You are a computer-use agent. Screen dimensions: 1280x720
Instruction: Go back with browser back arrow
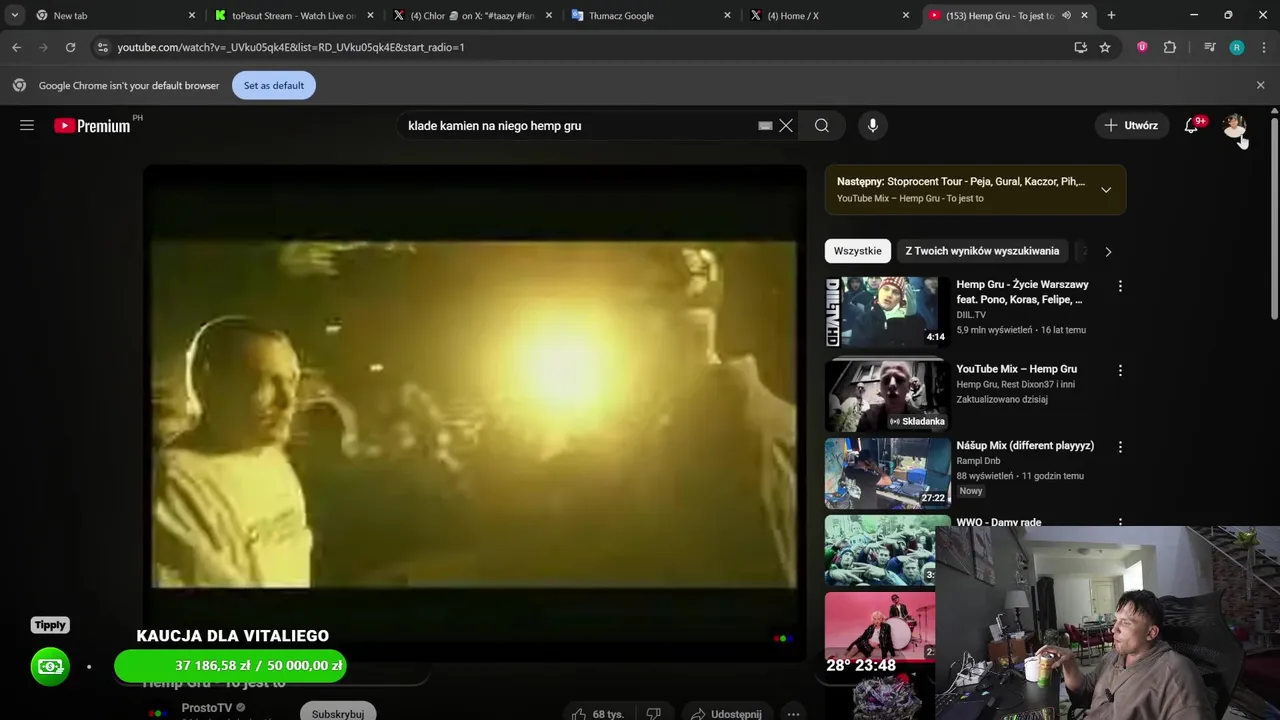tap(16, 47)
